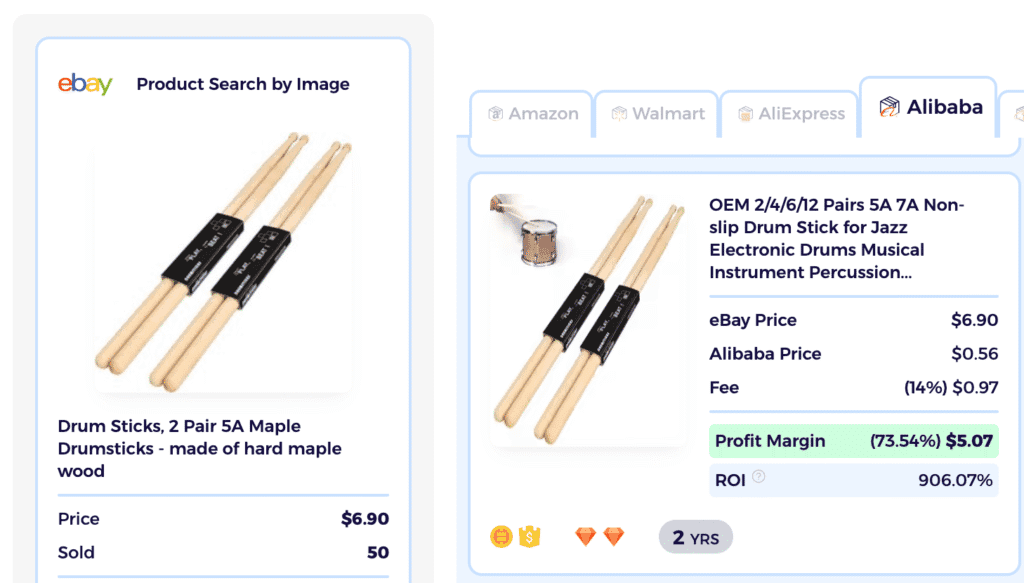This screenshot has width=1024, height=583.
Task: Click the Alibaba listing product image
Action: pos(589,320)
